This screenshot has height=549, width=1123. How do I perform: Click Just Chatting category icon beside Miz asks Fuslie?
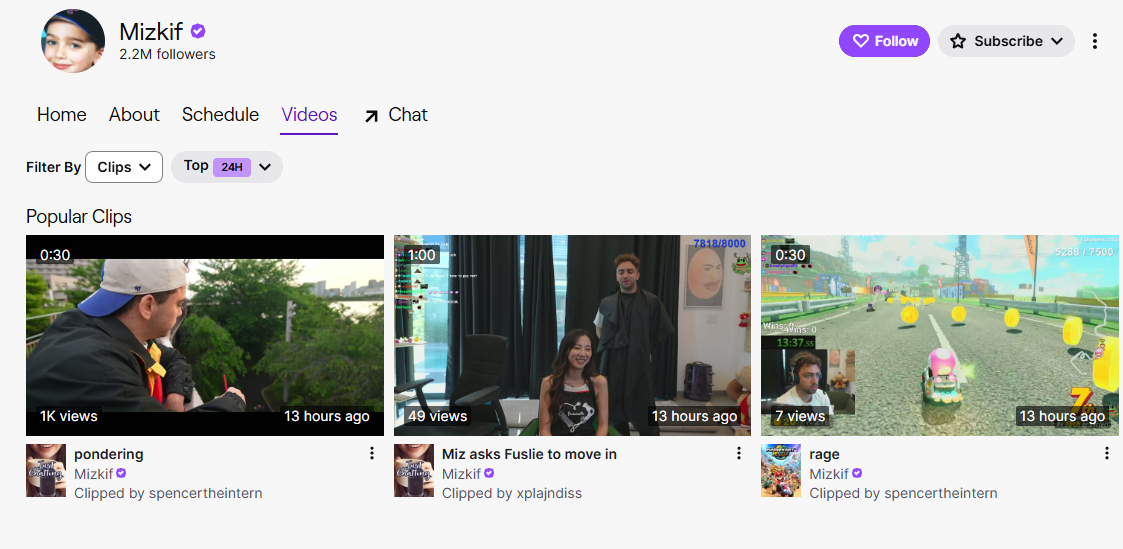point(414,470)
